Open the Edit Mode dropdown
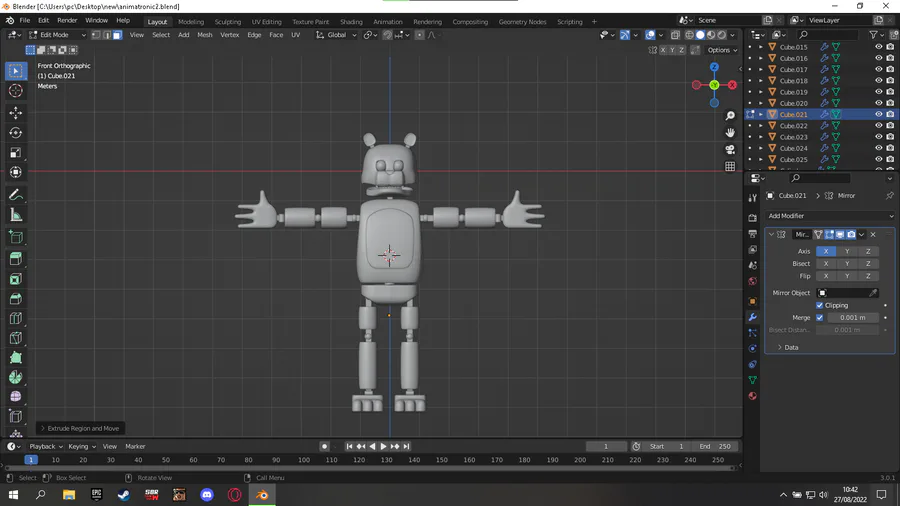Image resolution: width=900 pixels, height=506 pixels. 57,35
